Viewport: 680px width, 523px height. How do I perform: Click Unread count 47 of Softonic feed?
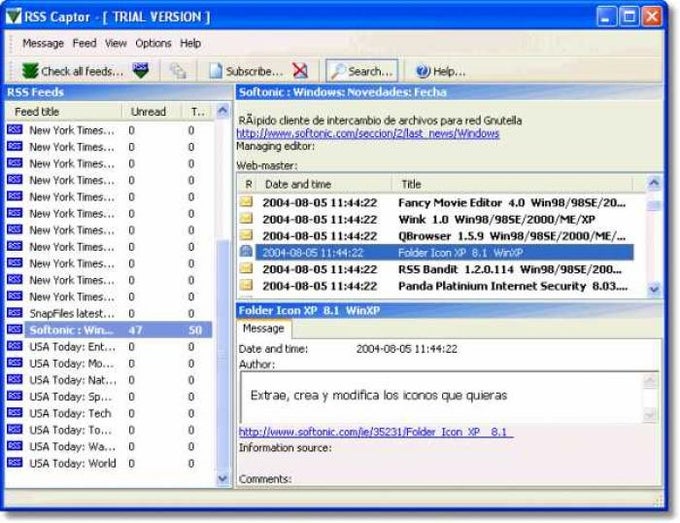pos(136,330)
